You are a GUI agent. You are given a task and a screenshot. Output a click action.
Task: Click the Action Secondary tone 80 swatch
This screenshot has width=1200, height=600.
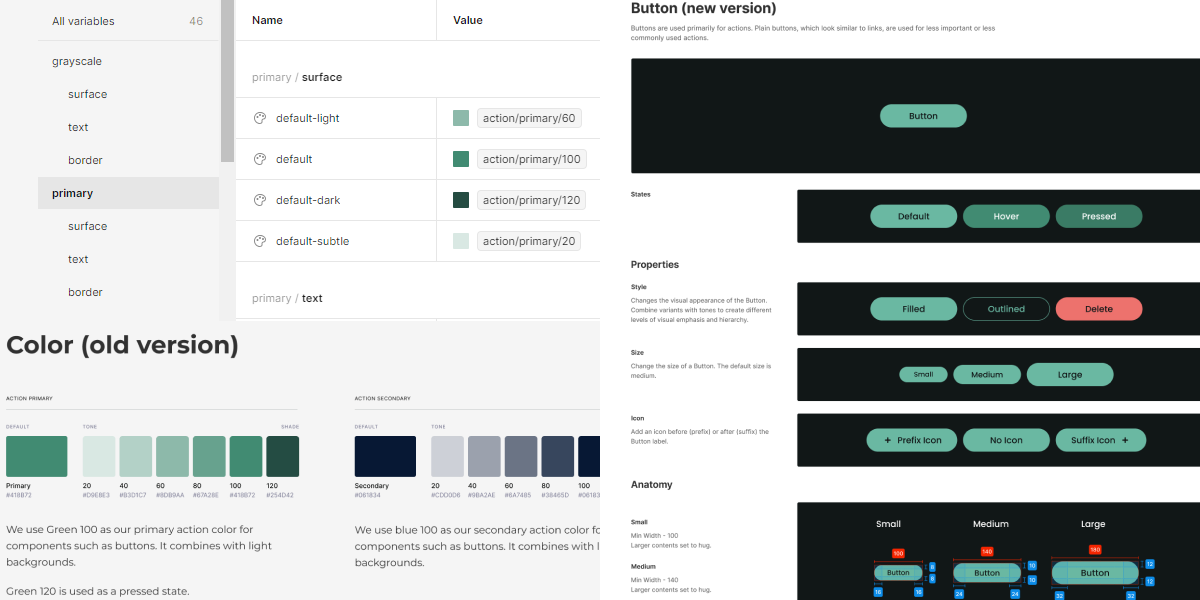(x=558, y=456)
